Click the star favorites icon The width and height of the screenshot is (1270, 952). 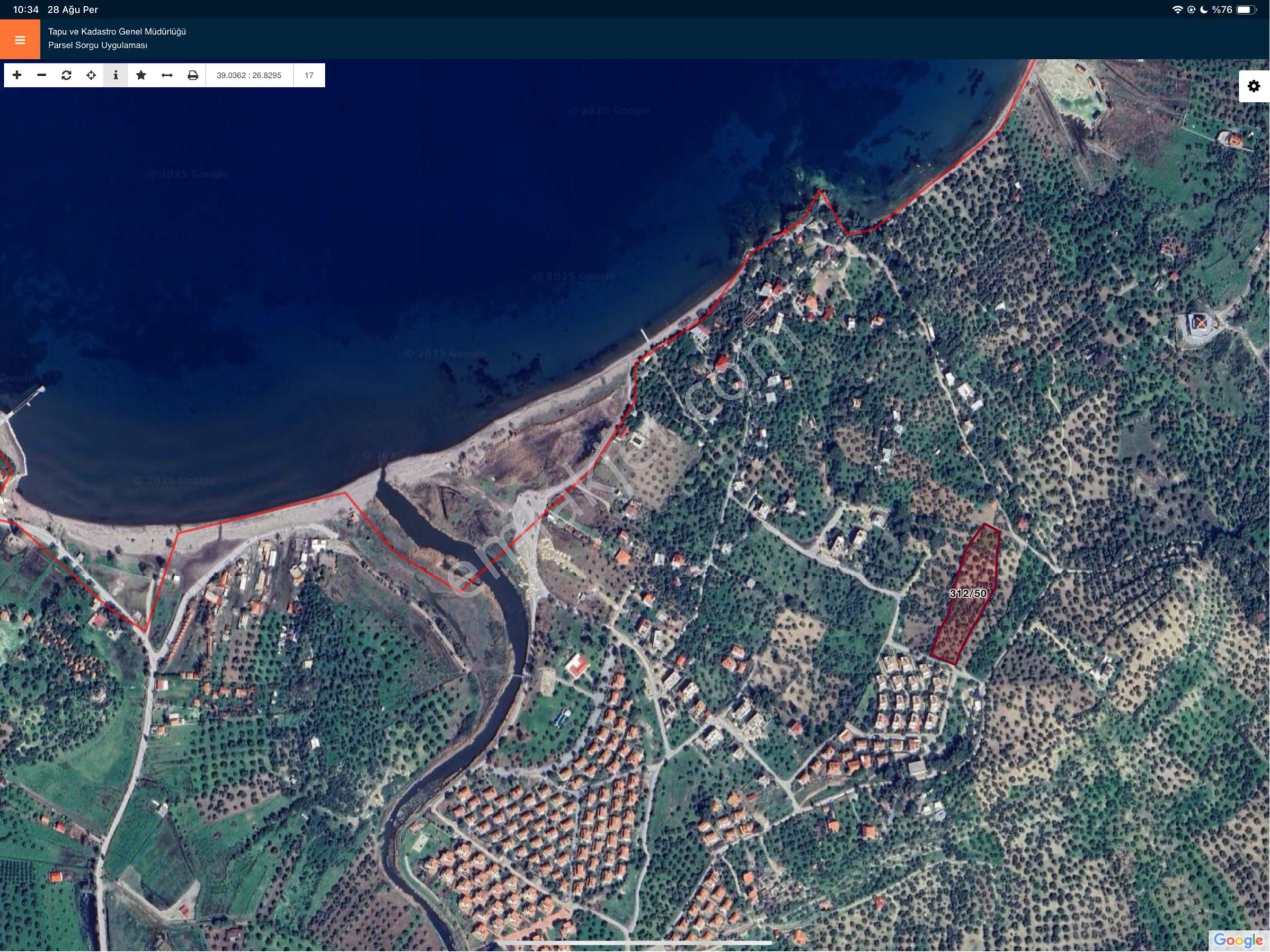tap(140, 75)
